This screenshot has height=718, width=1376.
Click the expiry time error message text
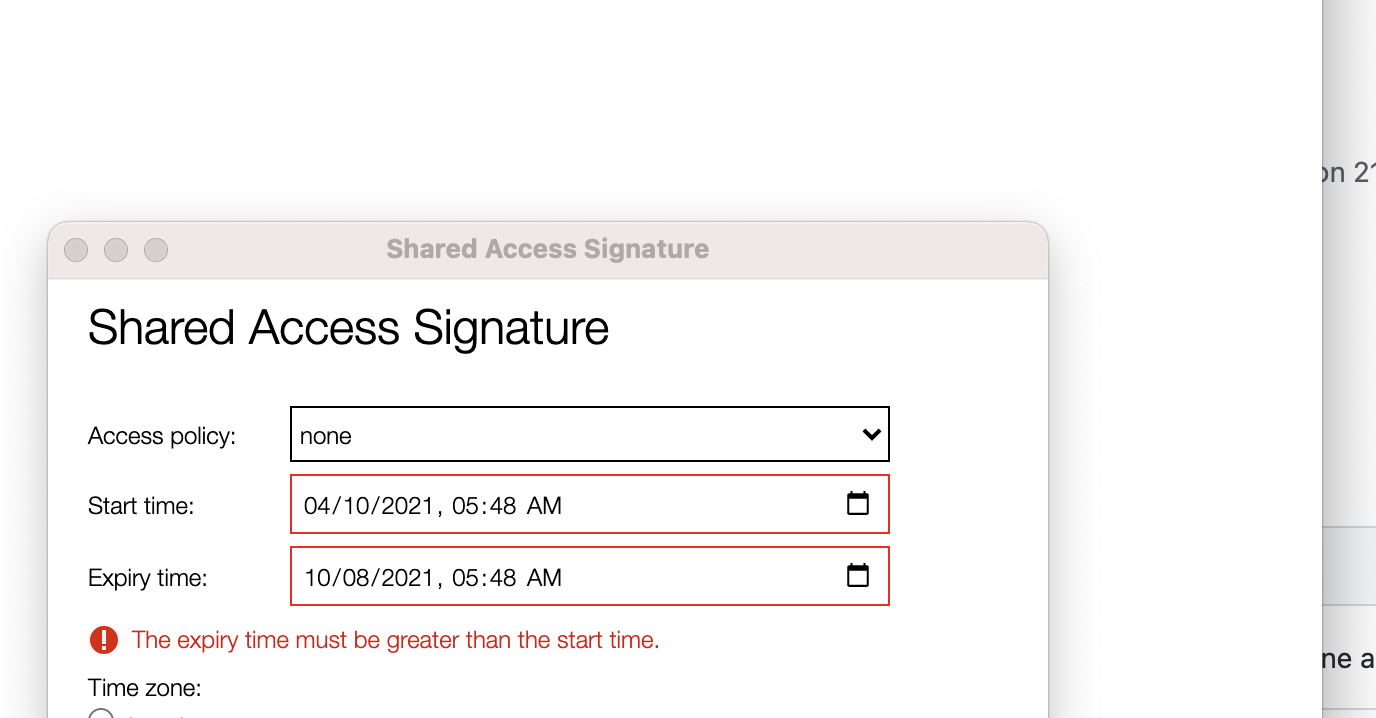(x=396, y=639)
